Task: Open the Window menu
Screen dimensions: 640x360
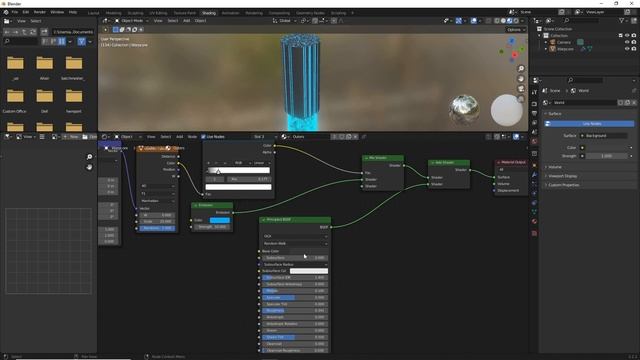Action: point(57,12)
